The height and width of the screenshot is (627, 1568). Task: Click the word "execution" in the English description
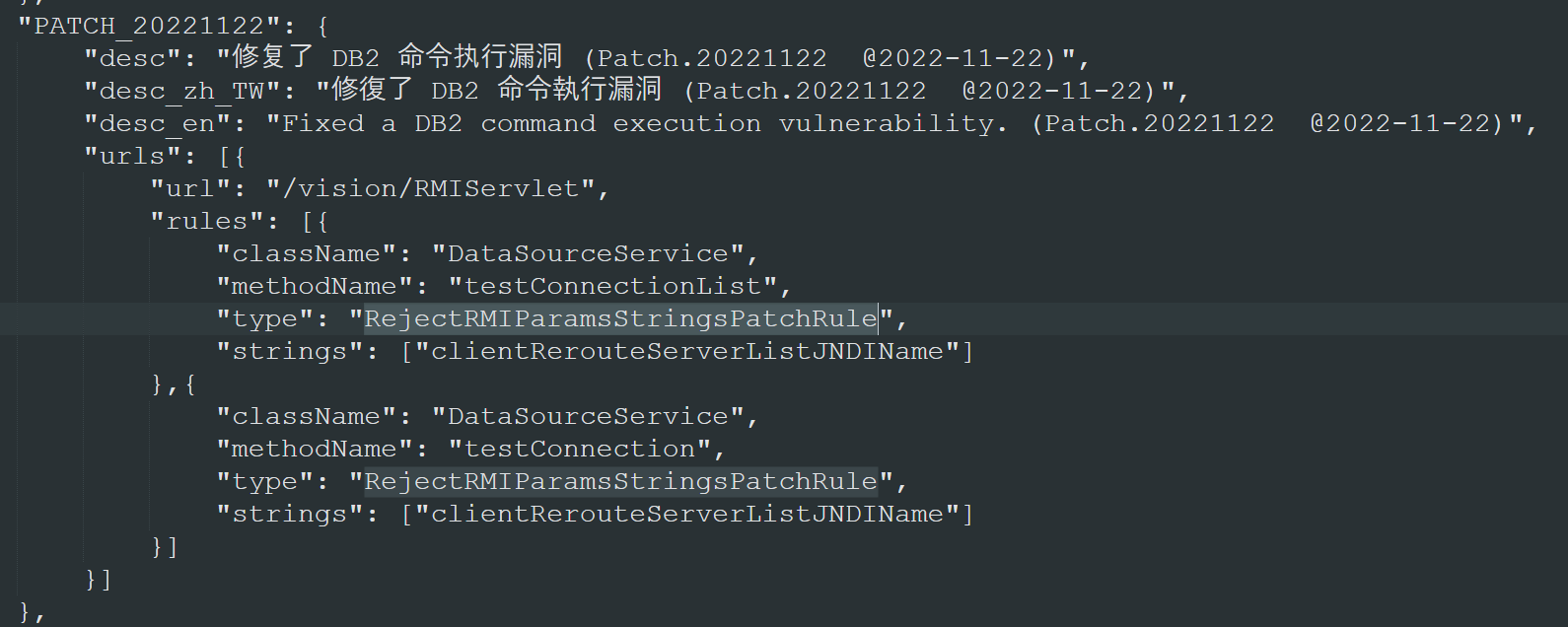tap(686, 124)
